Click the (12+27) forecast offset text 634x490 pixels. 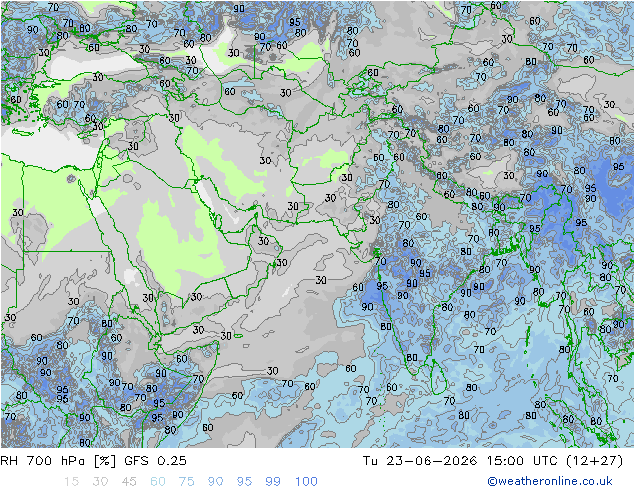595,460
